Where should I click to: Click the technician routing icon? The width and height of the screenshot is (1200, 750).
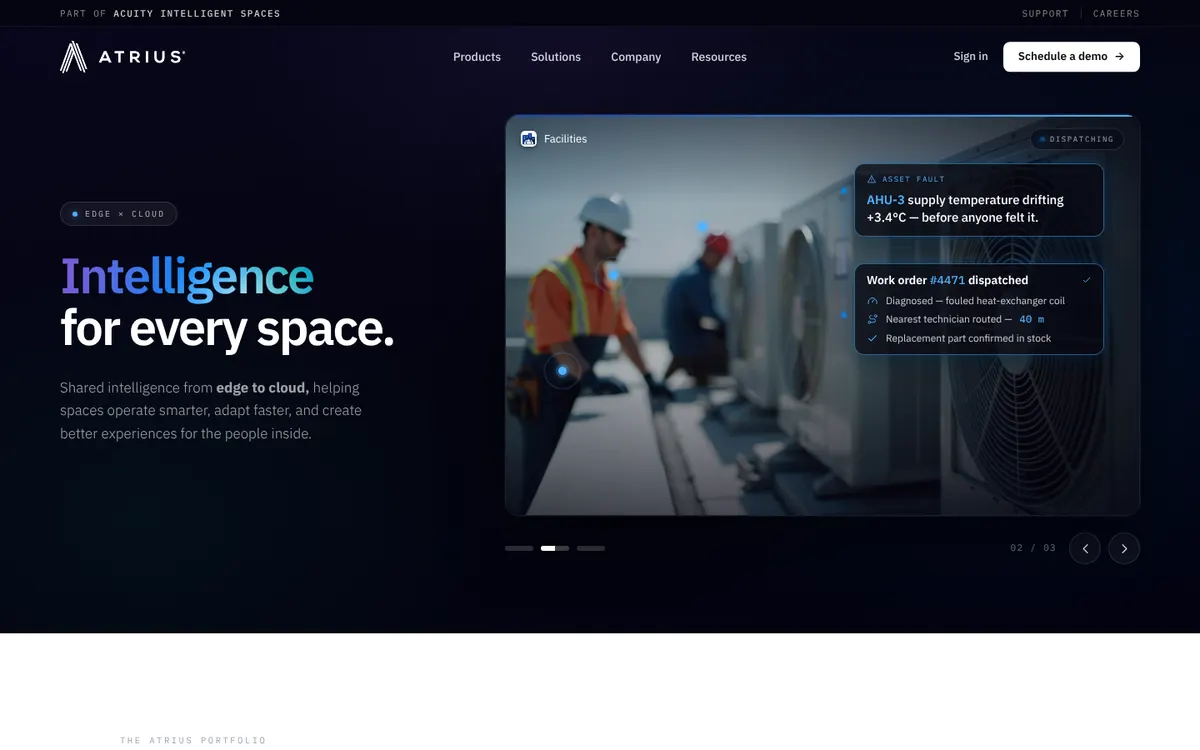pos(872,320)
